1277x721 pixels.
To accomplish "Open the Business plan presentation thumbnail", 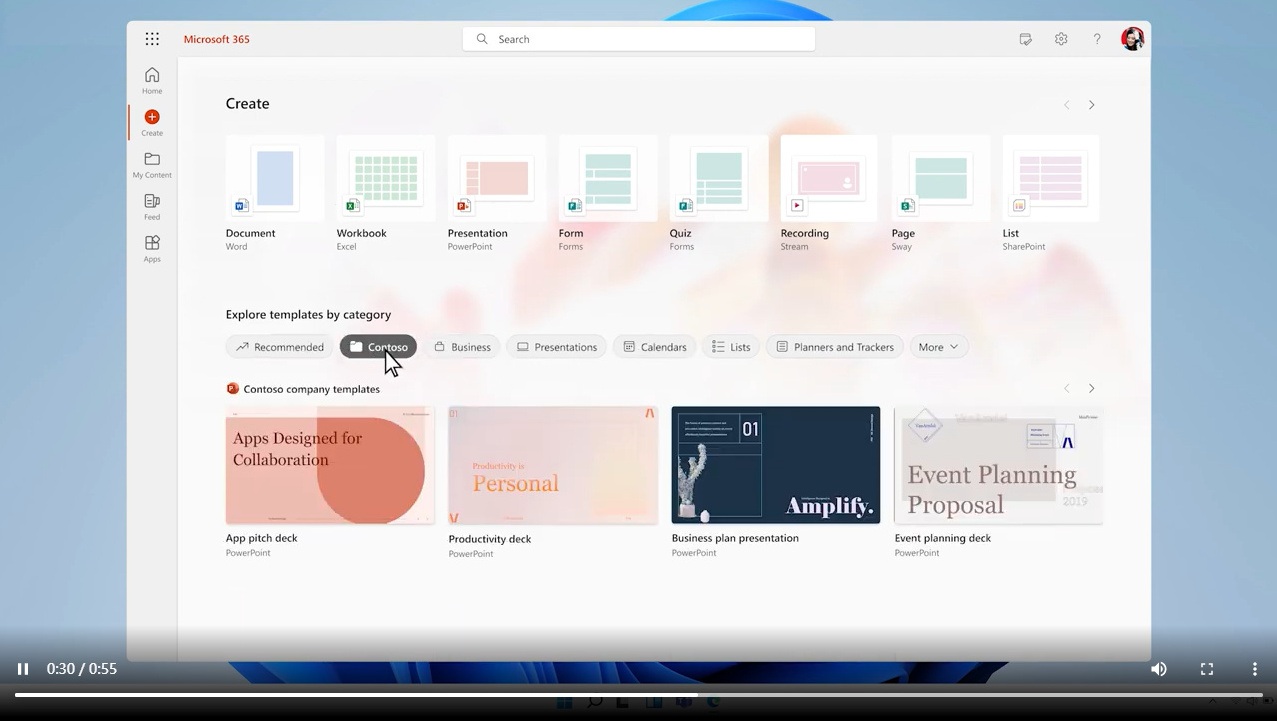I will click(776, 465).
